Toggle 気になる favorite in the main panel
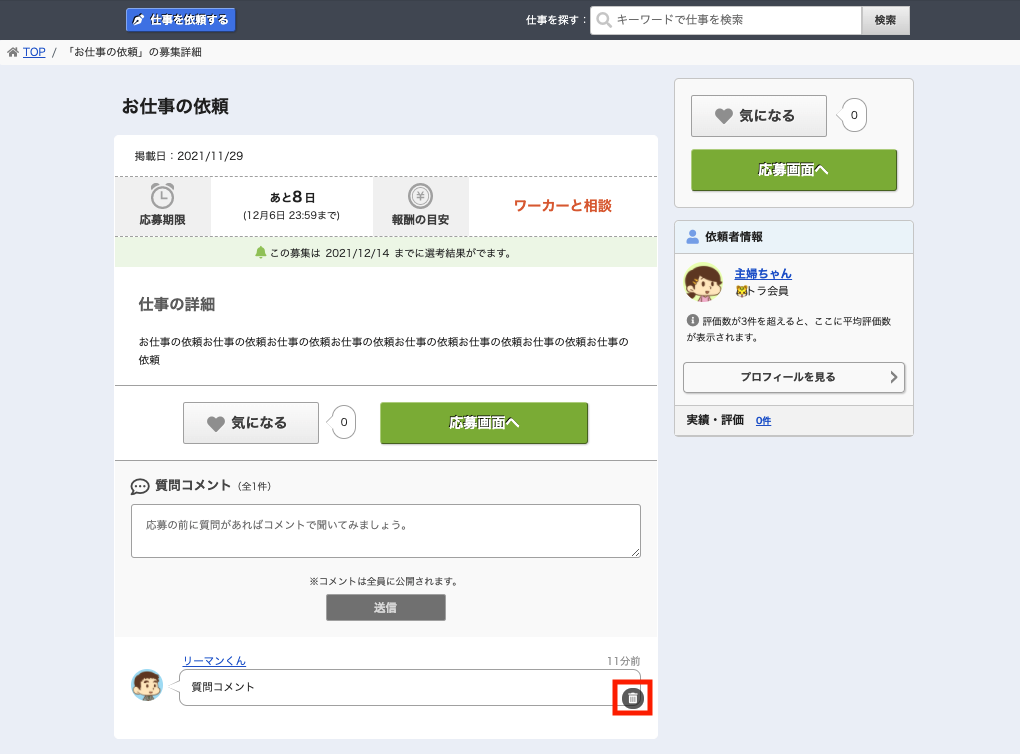The height and width of the screenshot is (754, 1020). (x=250, y=423)
